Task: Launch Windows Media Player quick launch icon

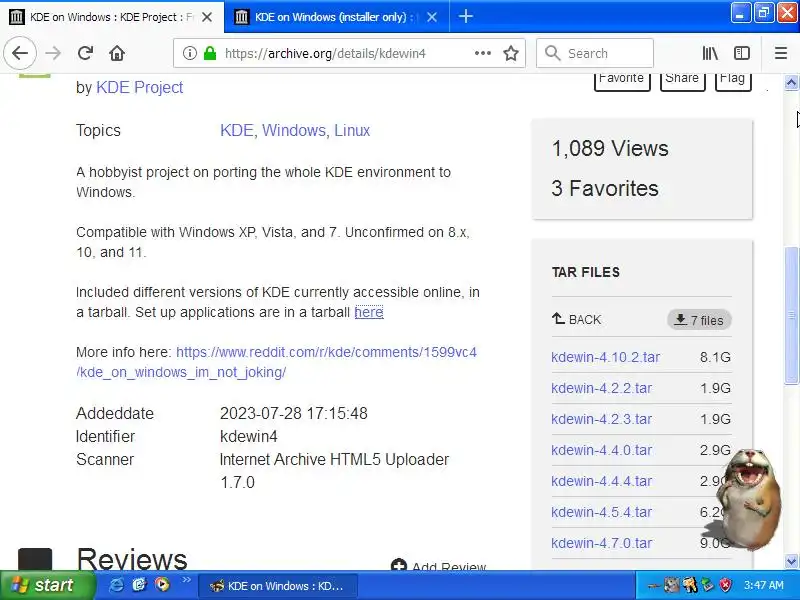Action: [x=162, y=585]
